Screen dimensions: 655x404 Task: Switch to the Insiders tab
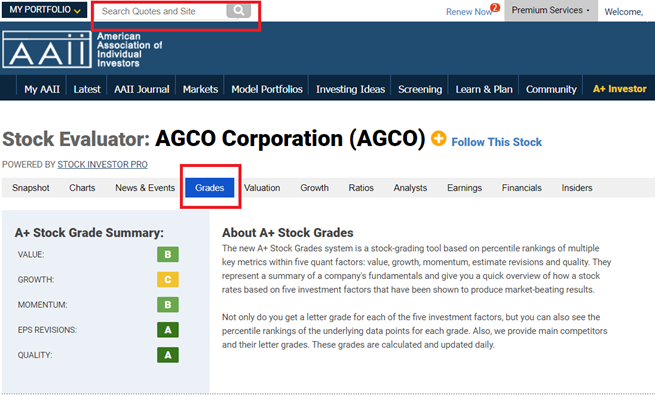(576, 188)
